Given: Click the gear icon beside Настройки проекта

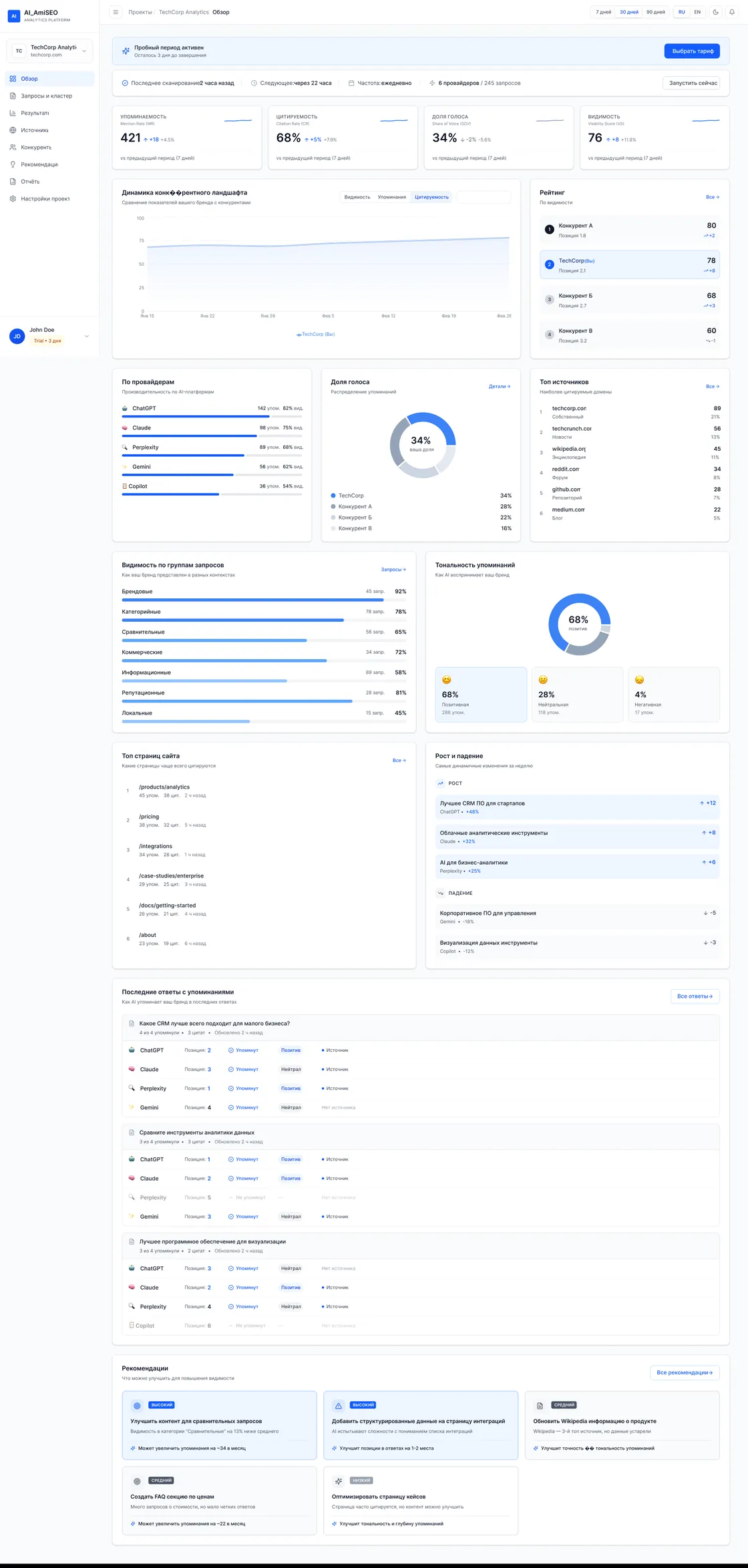Looking at the screenshot, I should point(13,199).
